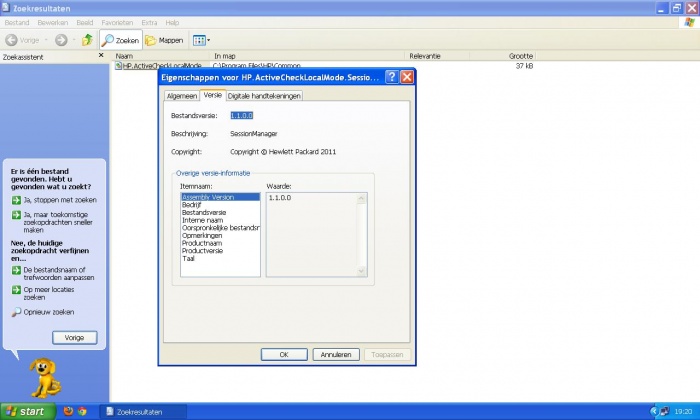The image size is (700, 420).
Task: Open the views dropdown in toolbar
Action: point(201,40)
